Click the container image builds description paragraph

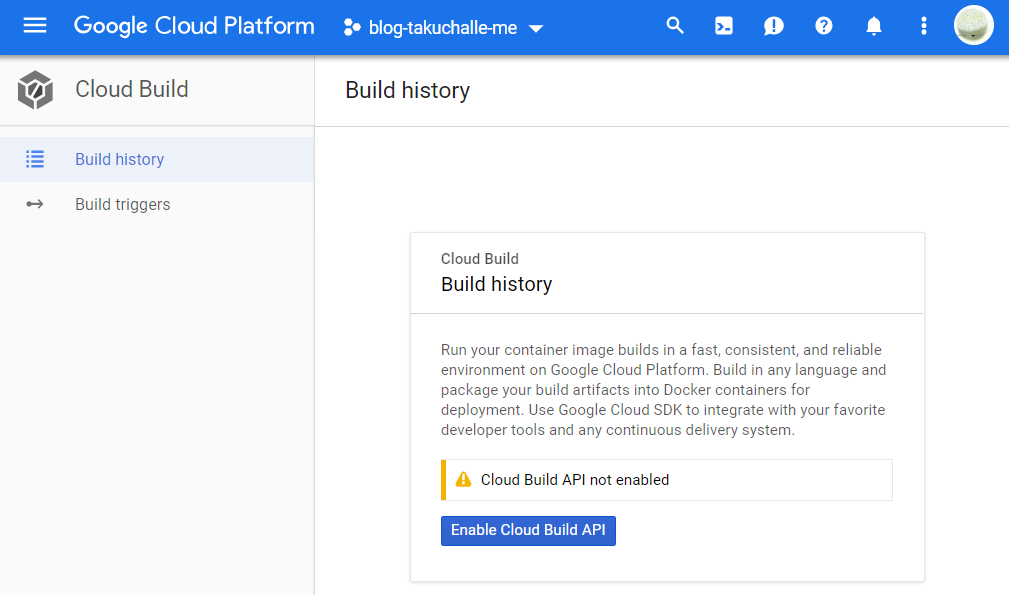coord(663,390)
